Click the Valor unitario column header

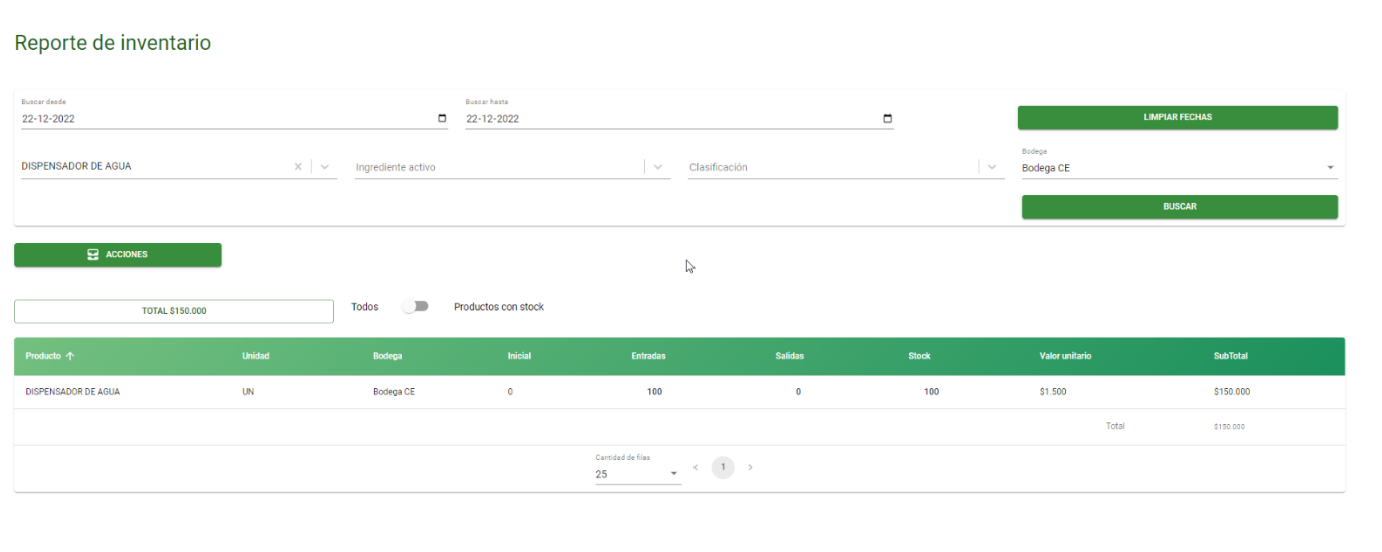(x=1065, y=356)
